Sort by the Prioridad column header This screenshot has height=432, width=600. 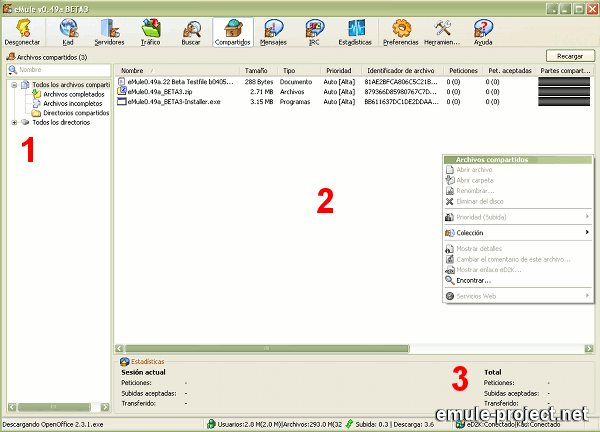coord(342,70)
